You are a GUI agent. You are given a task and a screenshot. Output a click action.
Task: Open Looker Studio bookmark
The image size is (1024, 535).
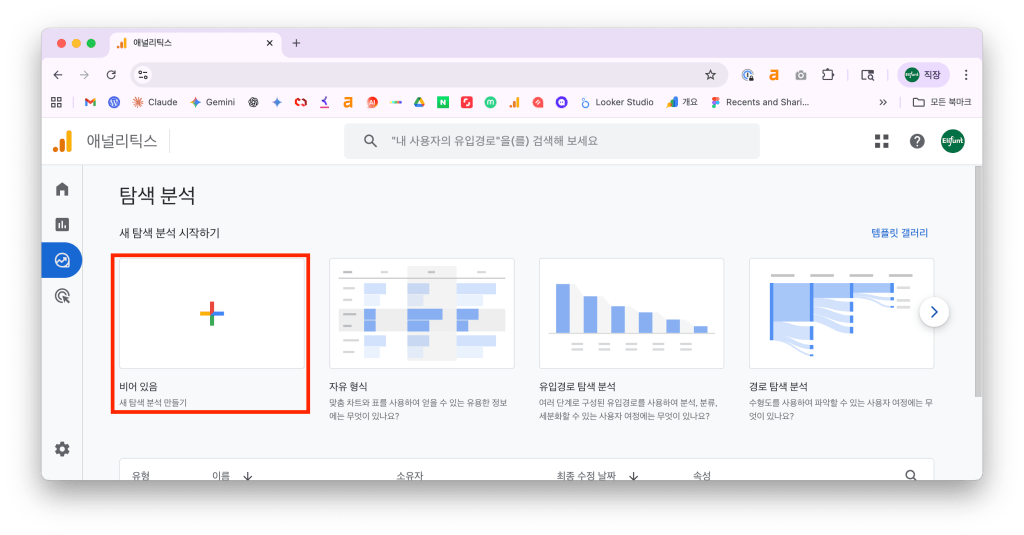click(616, 102)
